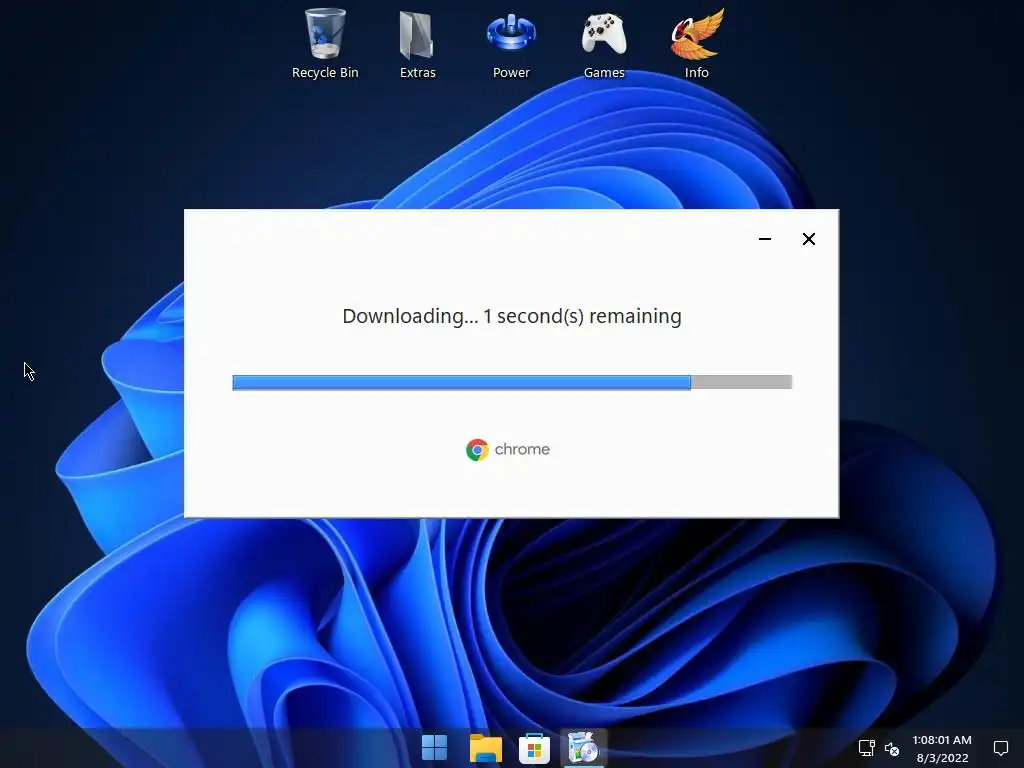This screenshot has width=1024, height=768.
Task: Launch File Explorer from the taskbar
Action: [x=485, y=748]
